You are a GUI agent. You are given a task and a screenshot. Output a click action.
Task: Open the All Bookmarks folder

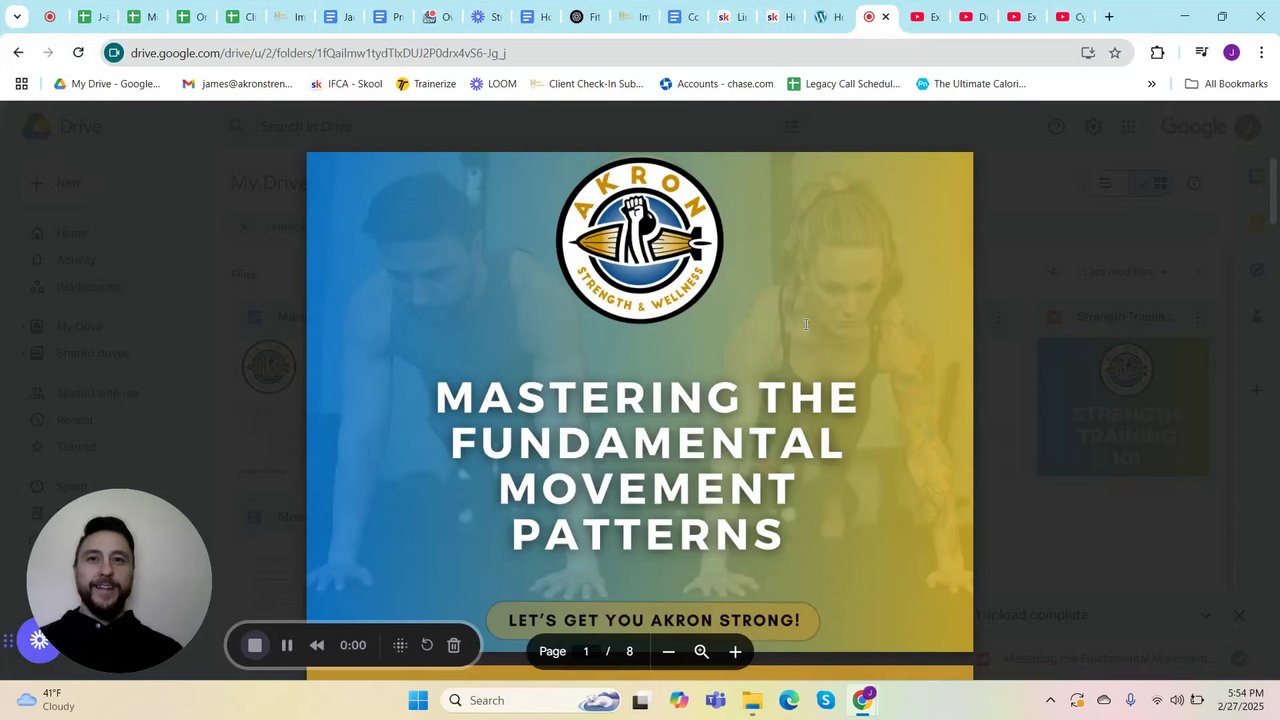[1226, 84]
